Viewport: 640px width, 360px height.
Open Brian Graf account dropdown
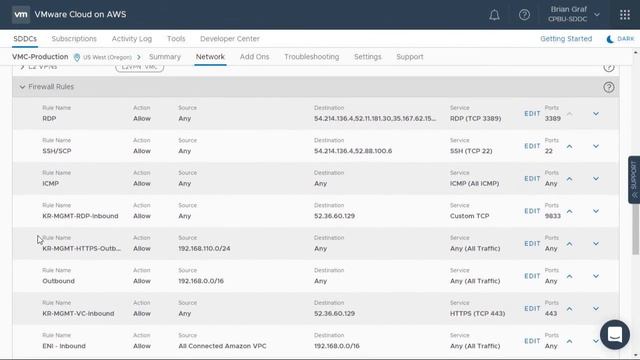click(x=573, y=14)
